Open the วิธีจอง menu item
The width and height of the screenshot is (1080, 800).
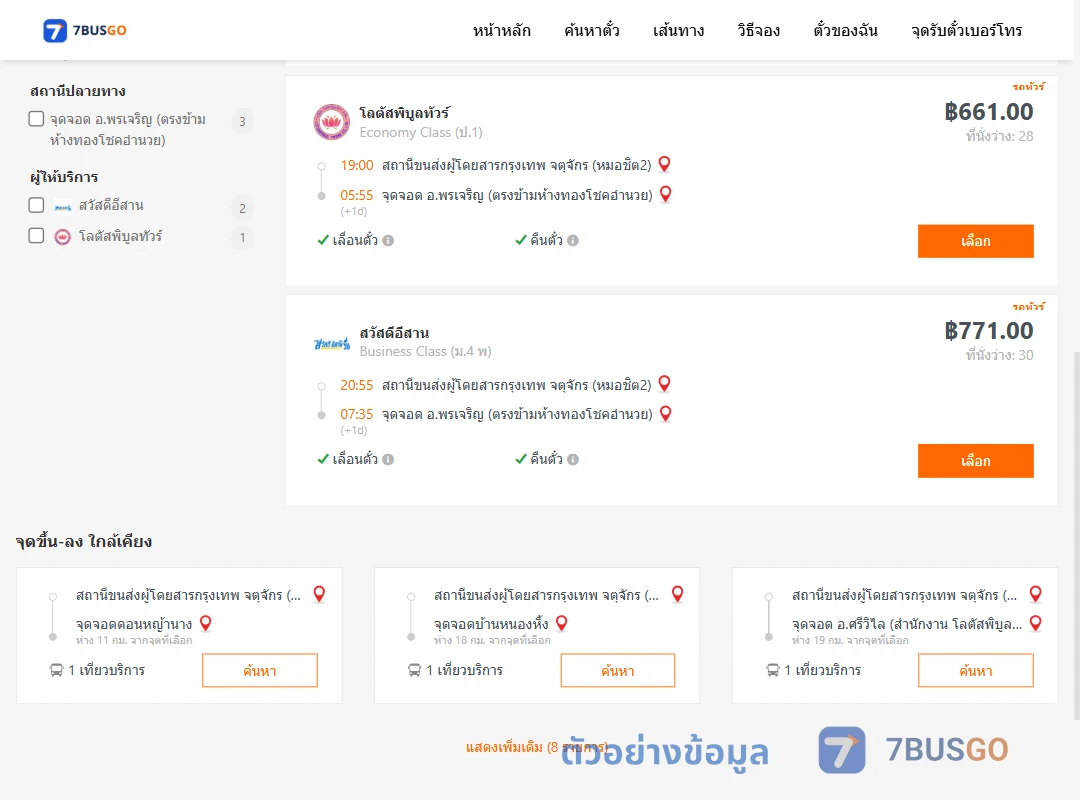tap(758, 30)
